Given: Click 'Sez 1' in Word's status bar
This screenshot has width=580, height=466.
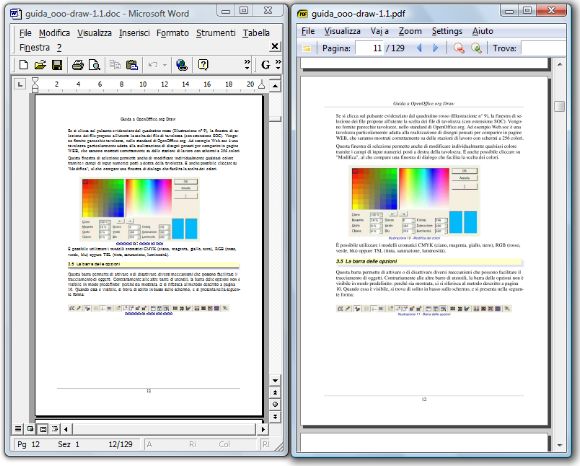Looking at the screenshot, I should 68,444.
